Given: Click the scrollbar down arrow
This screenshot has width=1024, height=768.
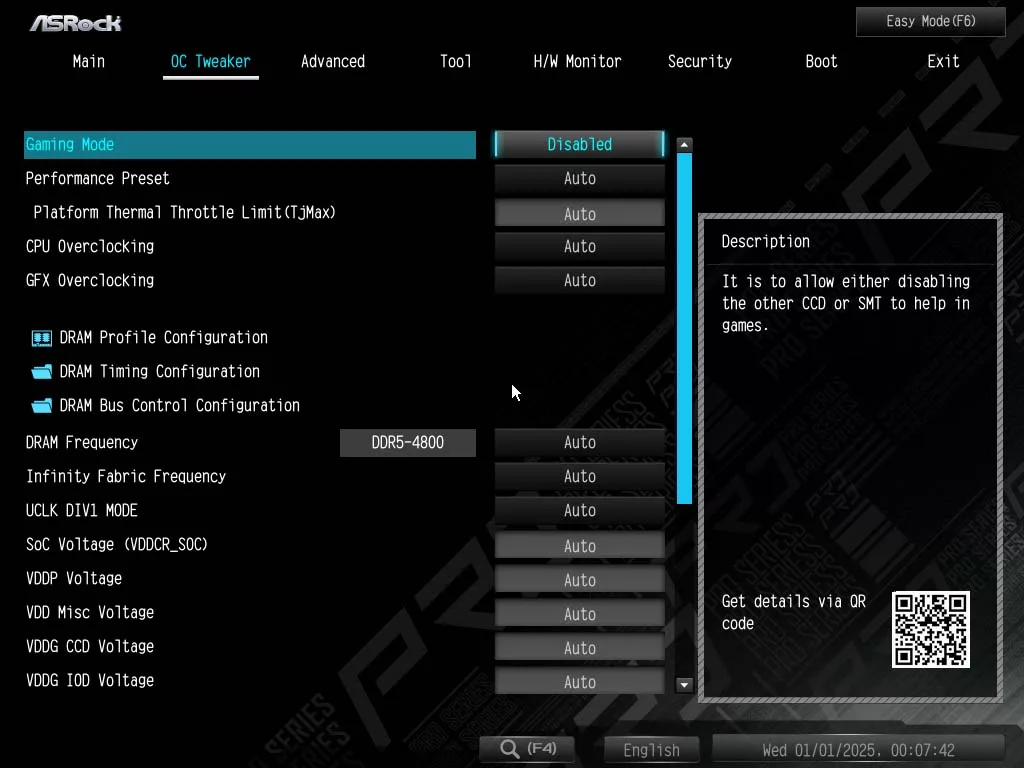Looking at the screenshot, I should pyautogui.click(x=684, y=685).
